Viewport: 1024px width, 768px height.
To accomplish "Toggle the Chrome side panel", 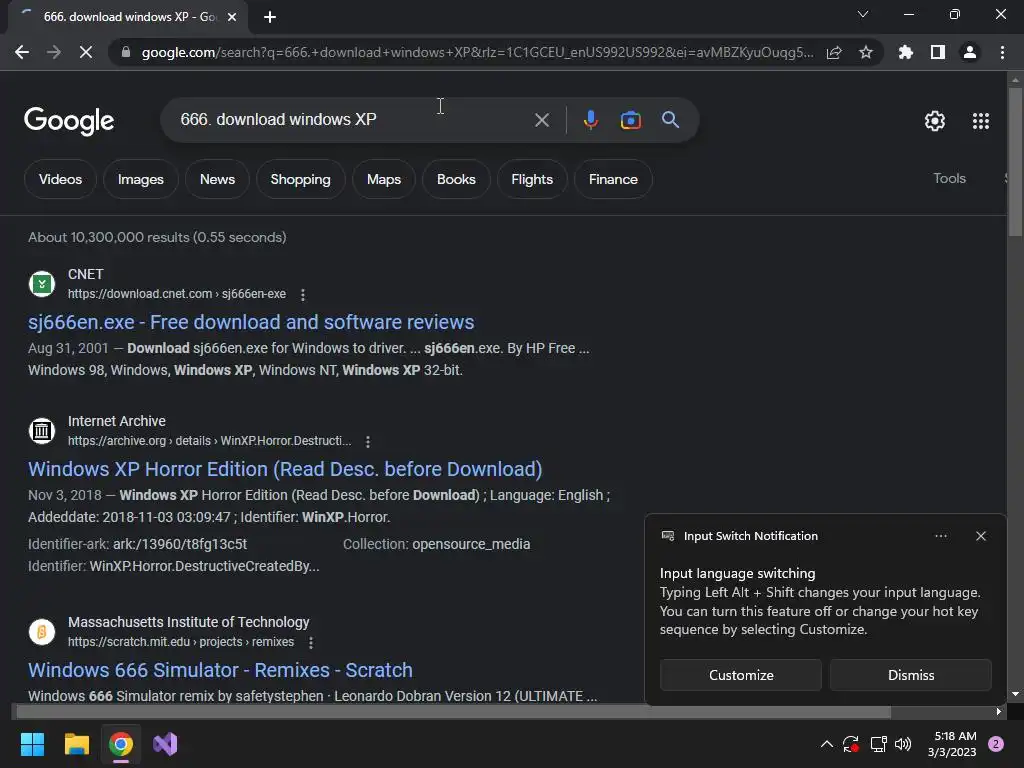I will (938, 52).
